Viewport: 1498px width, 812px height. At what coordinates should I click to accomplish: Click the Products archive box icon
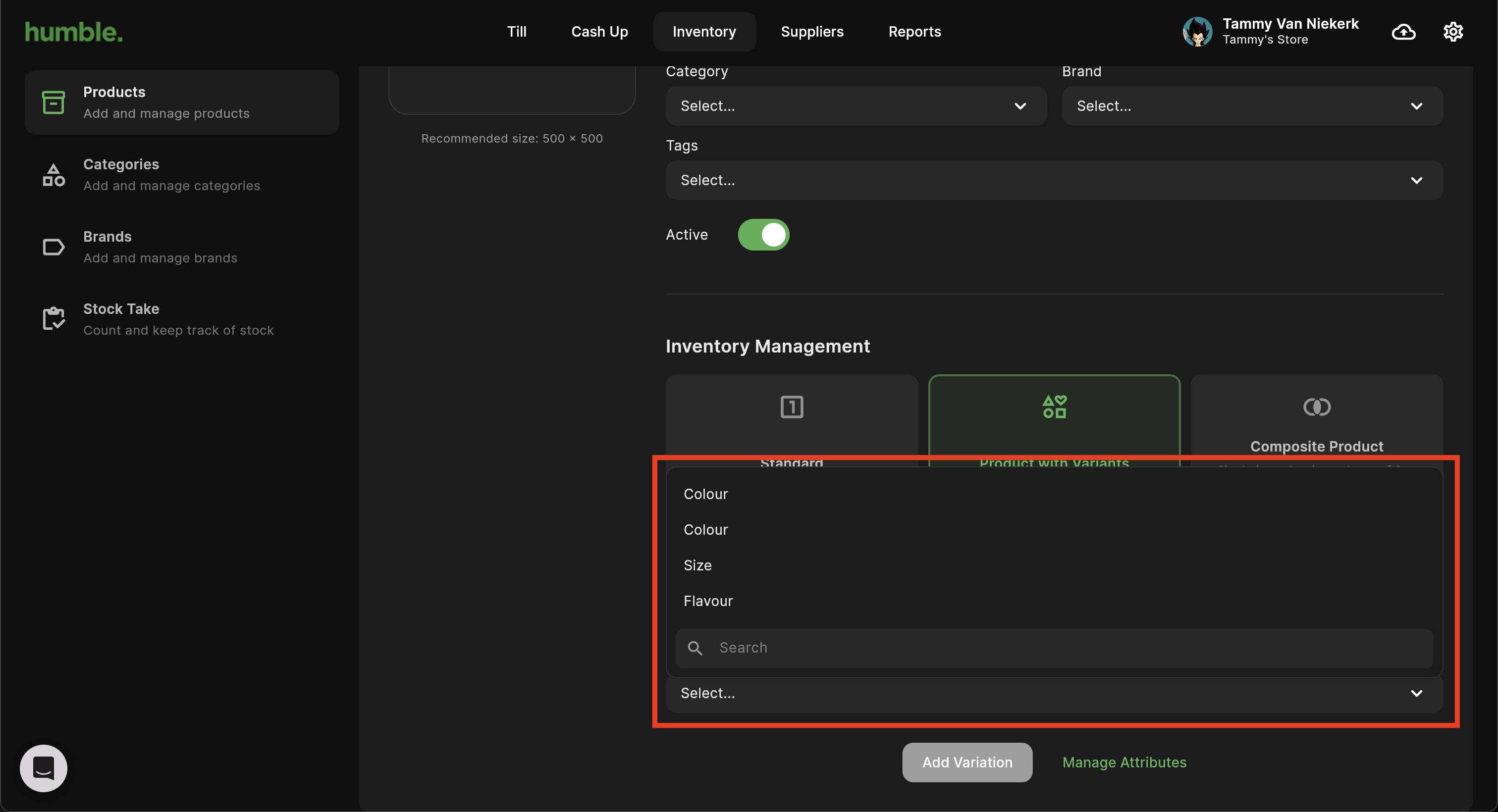pos(53,102)
